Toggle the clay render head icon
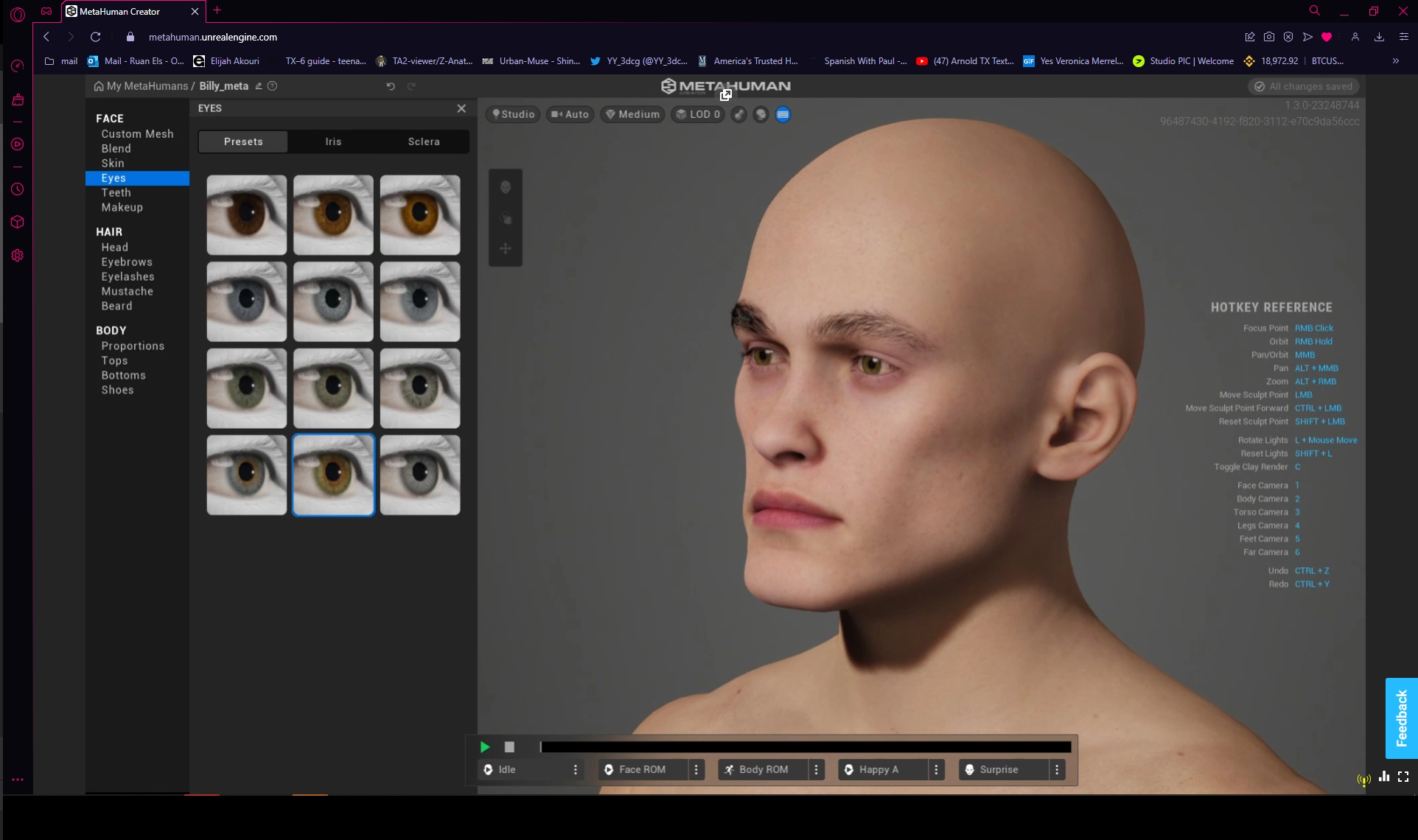This screenshot has height=840, width=1418. [x=761, y=114]
